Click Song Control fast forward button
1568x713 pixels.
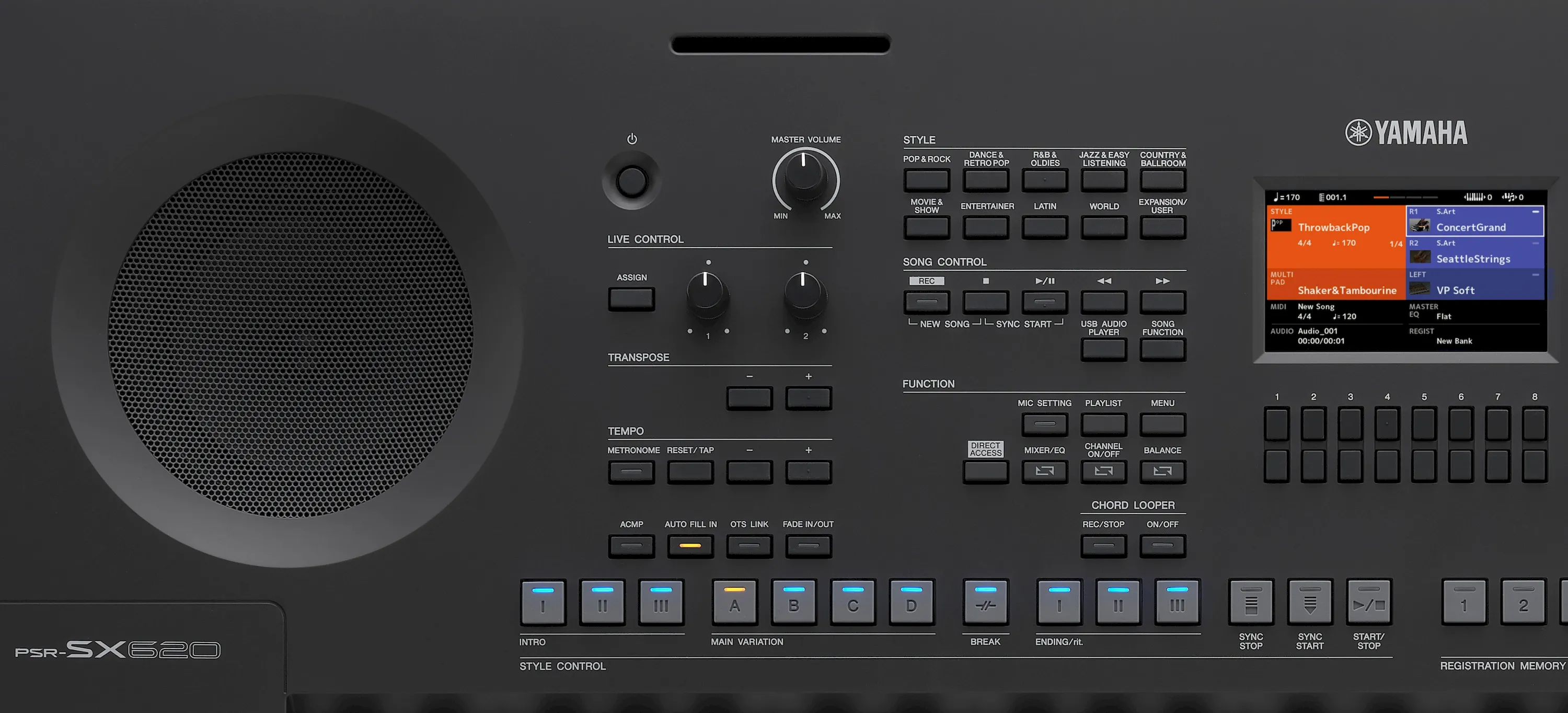point(1162,302)
